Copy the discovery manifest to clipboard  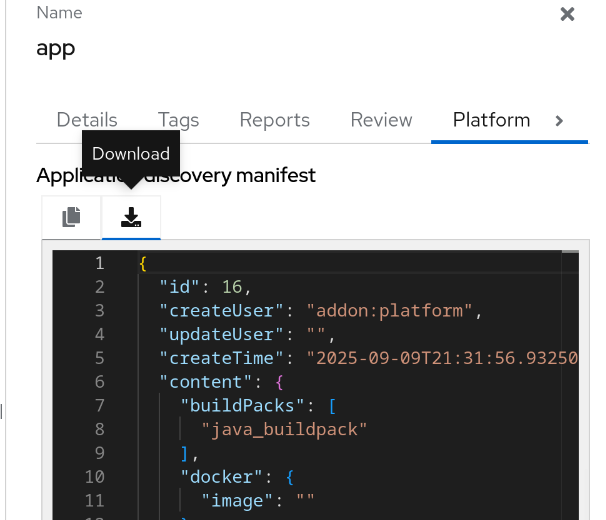click(71, 217)
